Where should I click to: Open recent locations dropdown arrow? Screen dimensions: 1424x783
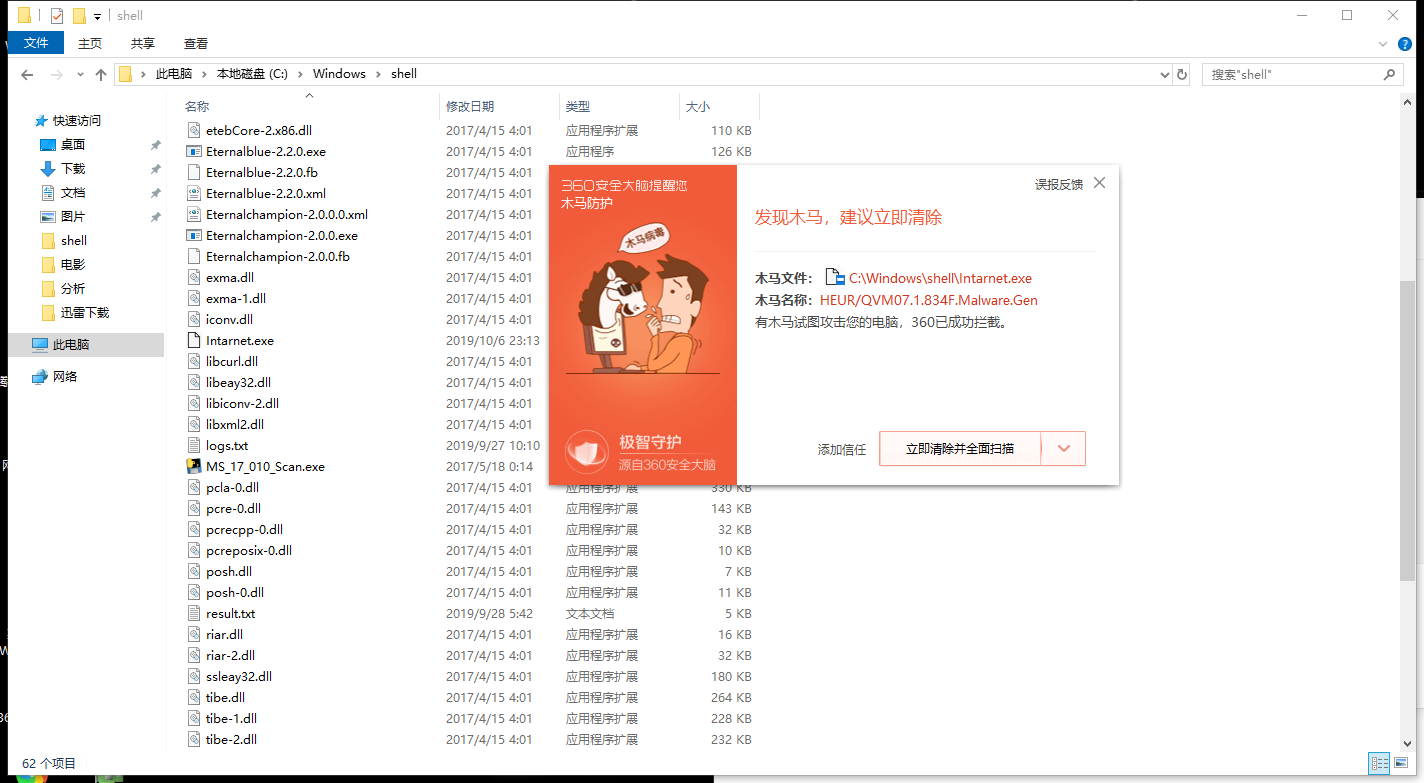(80, 74)
